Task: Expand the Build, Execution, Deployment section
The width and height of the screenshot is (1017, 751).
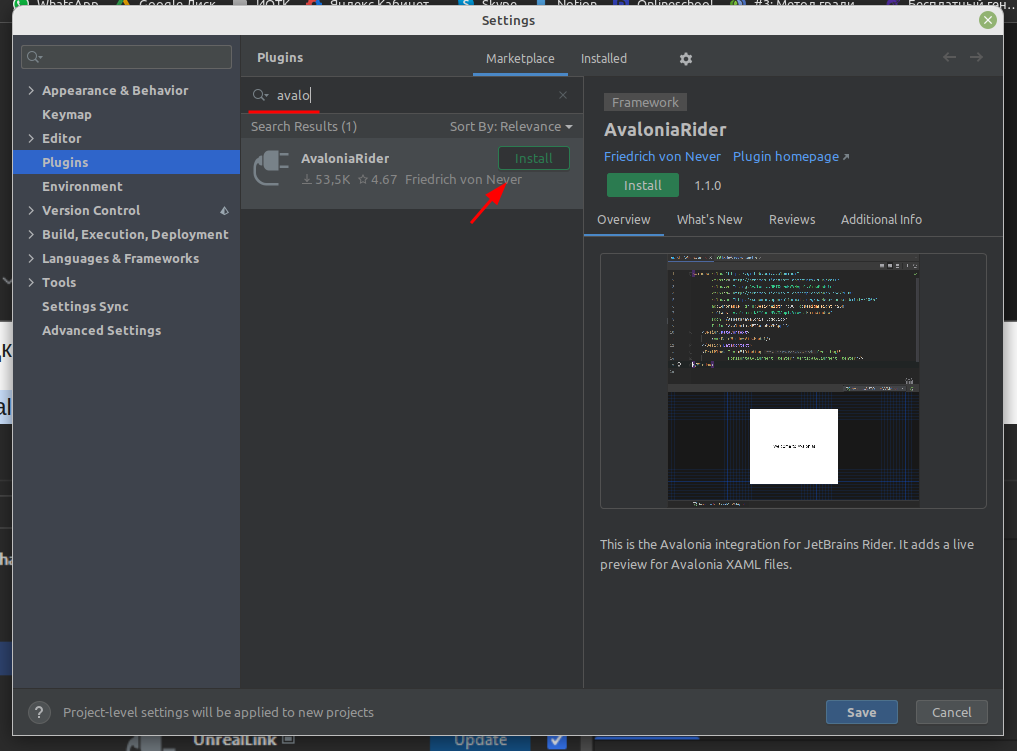Action: 31,235
